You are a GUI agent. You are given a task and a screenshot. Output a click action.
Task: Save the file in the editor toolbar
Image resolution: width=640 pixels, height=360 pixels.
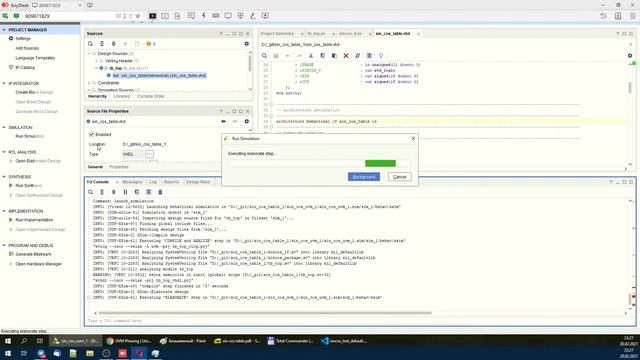click(x=276, y=56)
